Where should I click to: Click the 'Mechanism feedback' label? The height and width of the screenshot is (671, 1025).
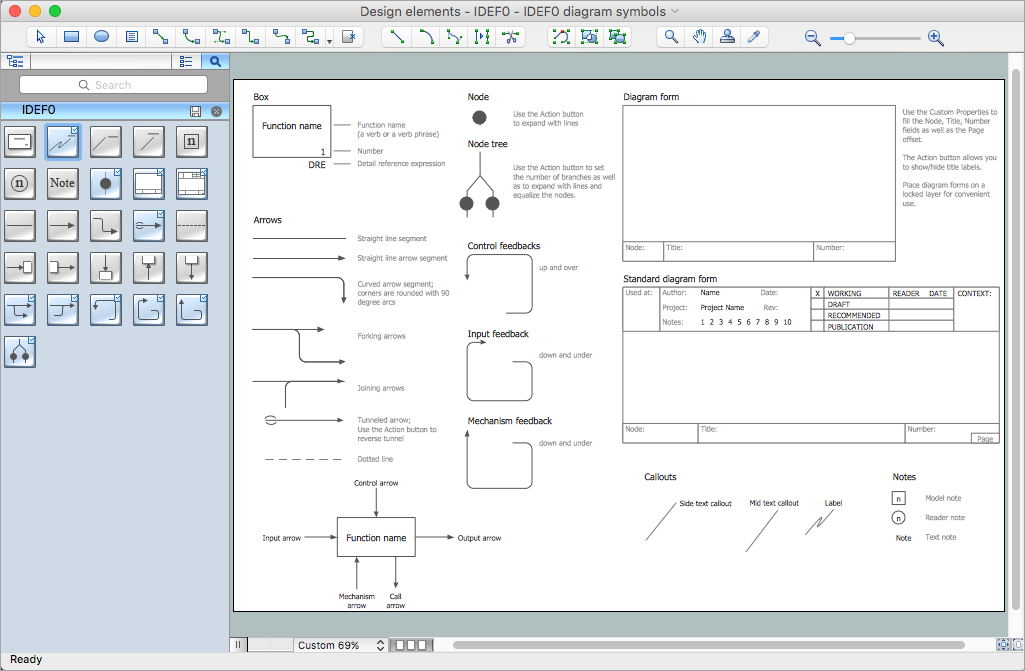[x=509, y=421]
